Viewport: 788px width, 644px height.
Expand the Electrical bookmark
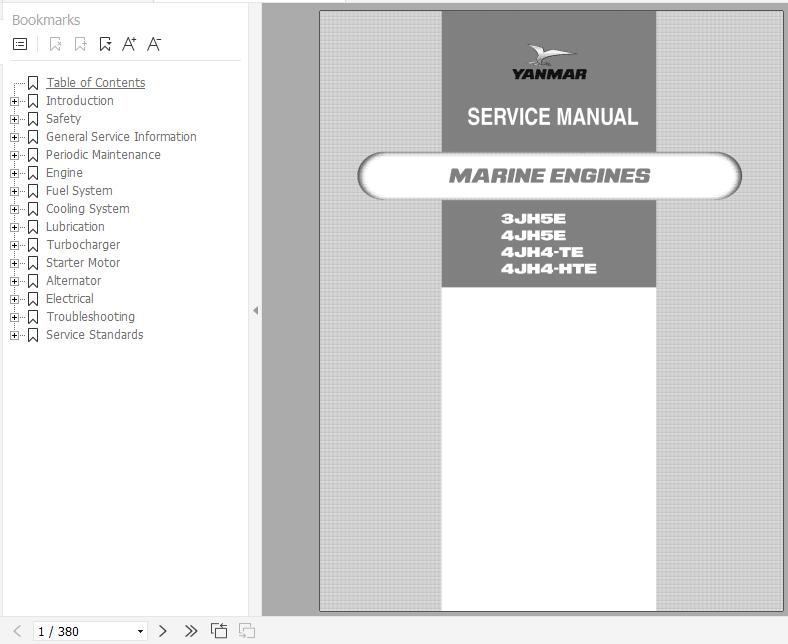15,300
